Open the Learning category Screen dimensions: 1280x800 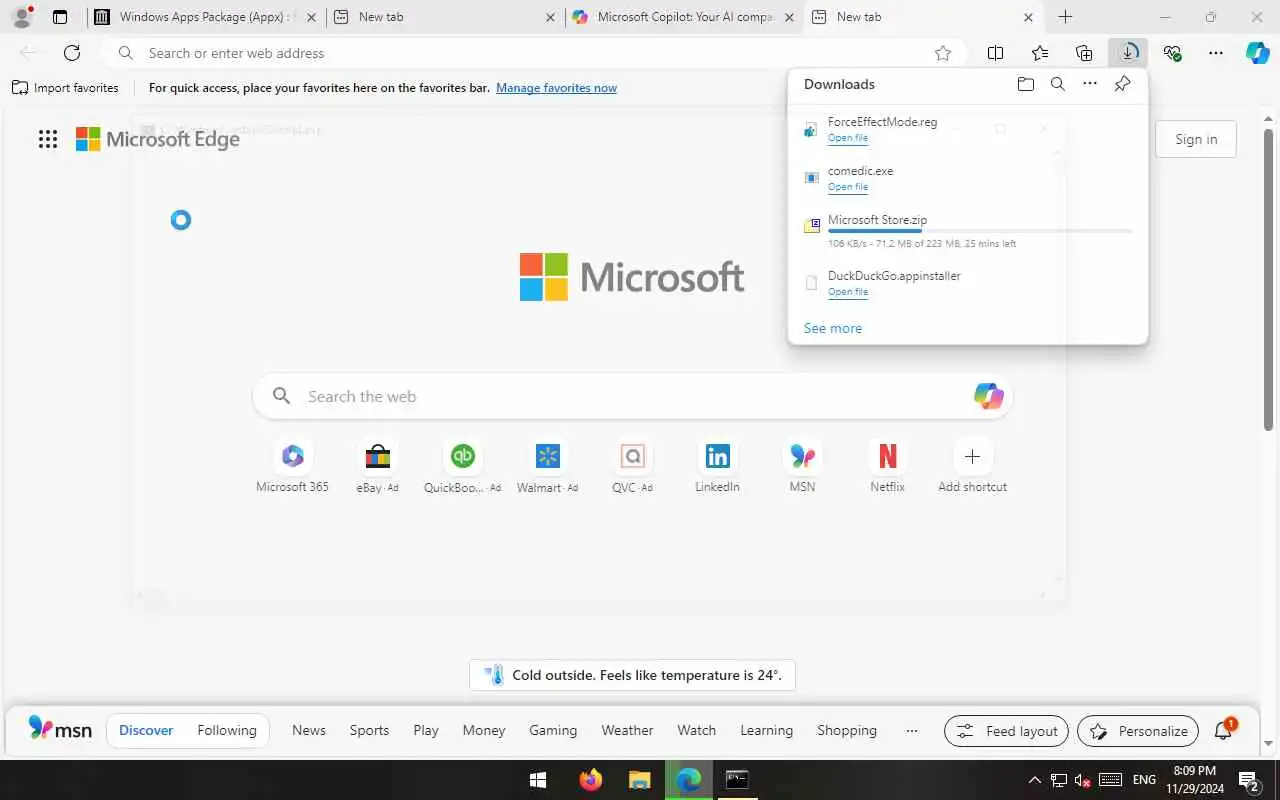pos(766,731)
